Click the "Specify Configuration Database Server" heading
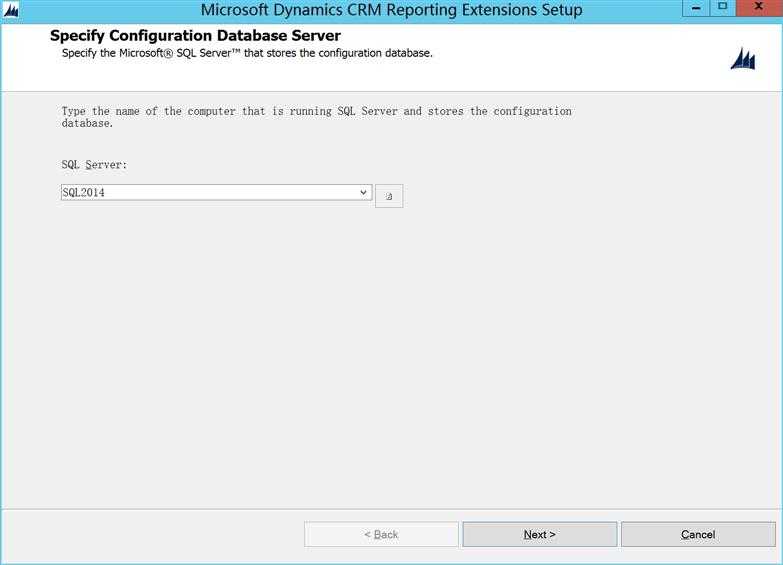Image resolution: width=783 pixels, height=565 pixels. [x=195, y=36]
